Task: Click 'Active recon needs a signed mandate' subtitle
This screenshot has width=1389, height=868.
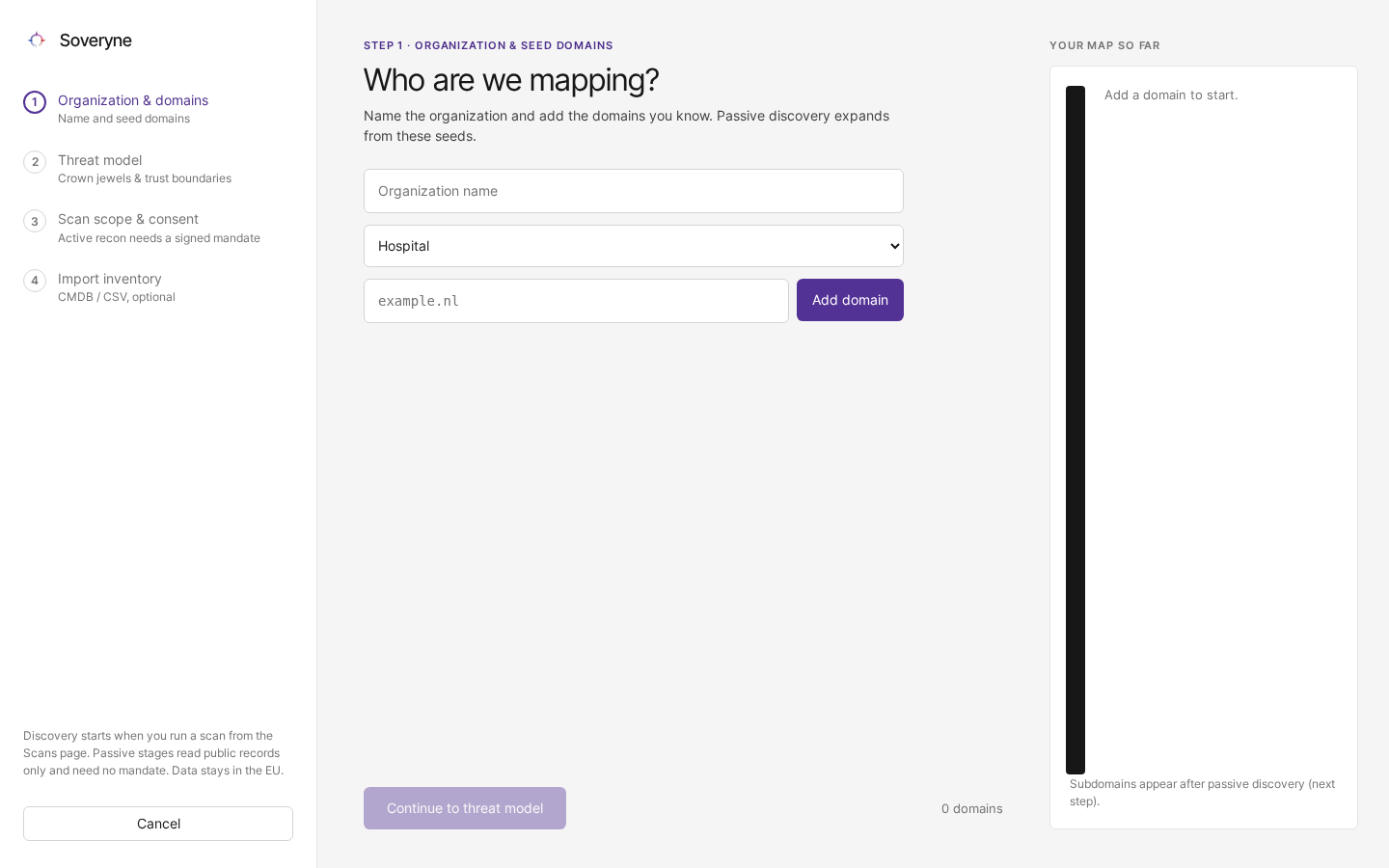Action: [159, 238]
